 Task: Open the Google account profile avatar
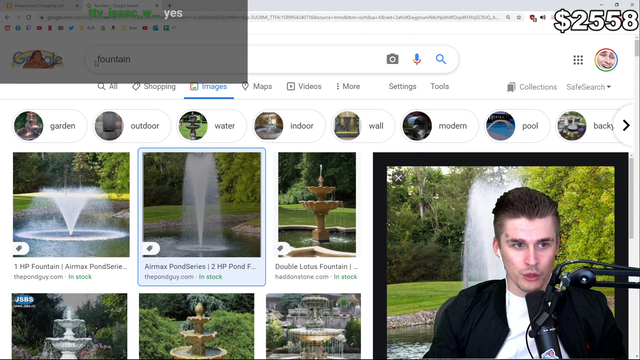pos(606,60)
